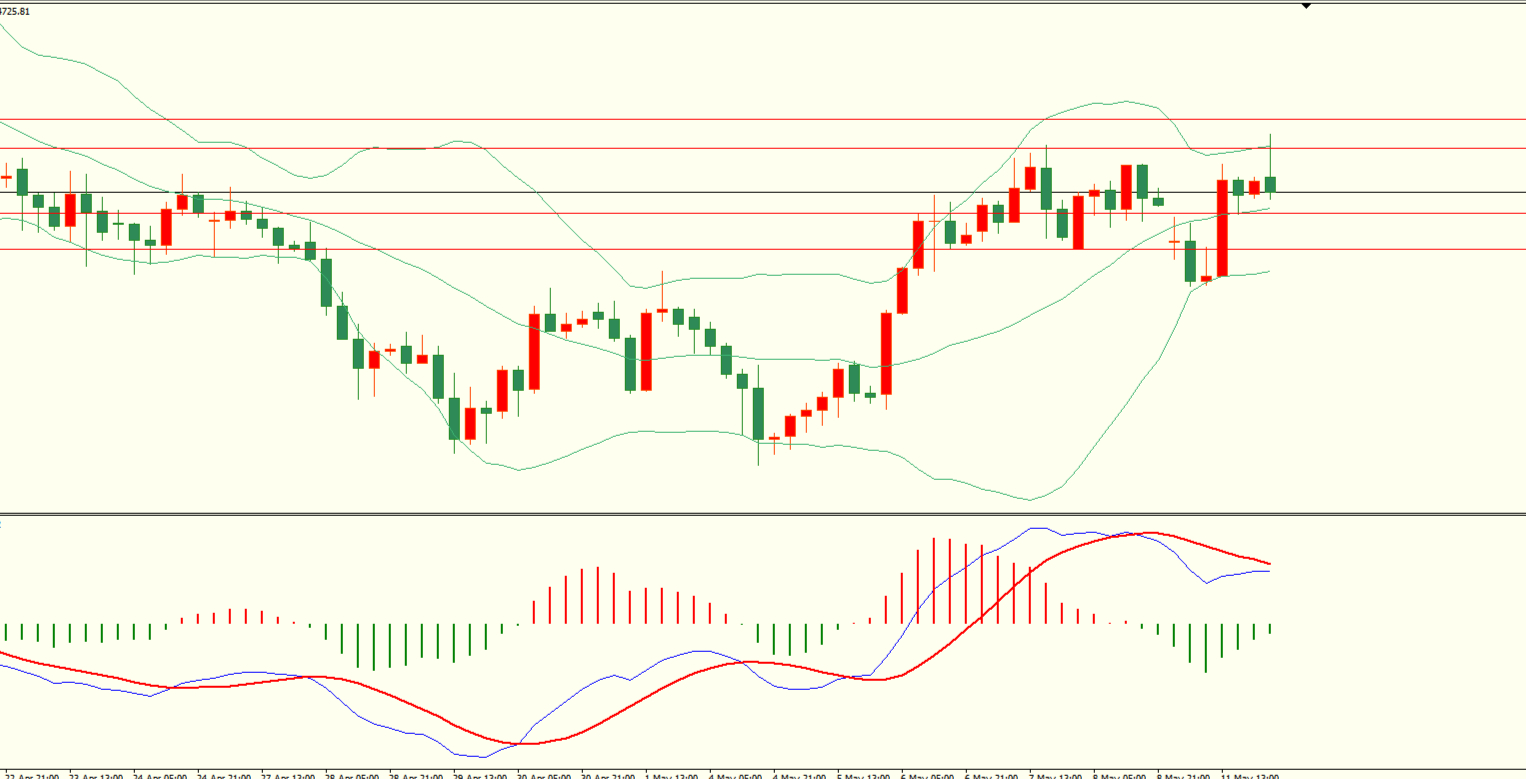Click the last green candle on the chart
Screen dimensions: 1526x779
tap(1271, 183)
